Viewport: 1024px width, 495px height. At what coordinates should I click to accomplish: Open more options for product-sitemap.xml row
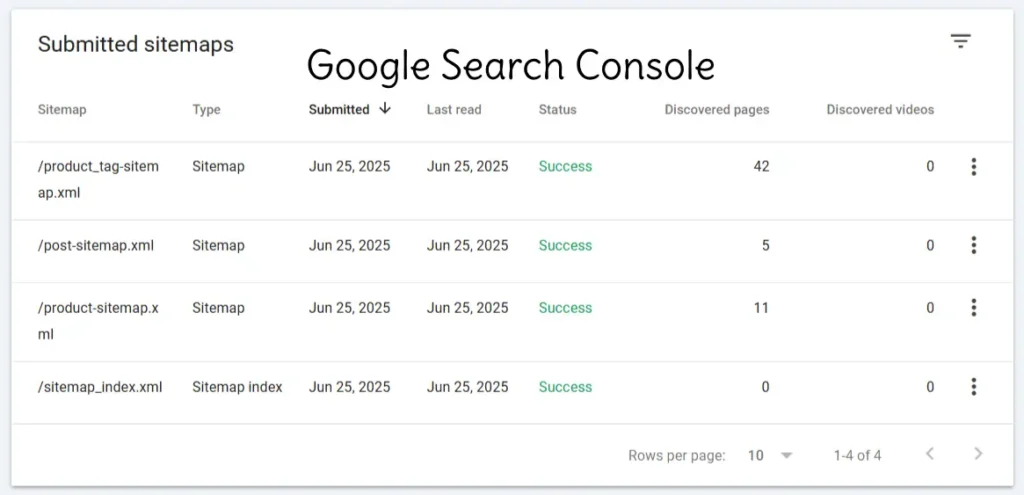tap(973, 308)
